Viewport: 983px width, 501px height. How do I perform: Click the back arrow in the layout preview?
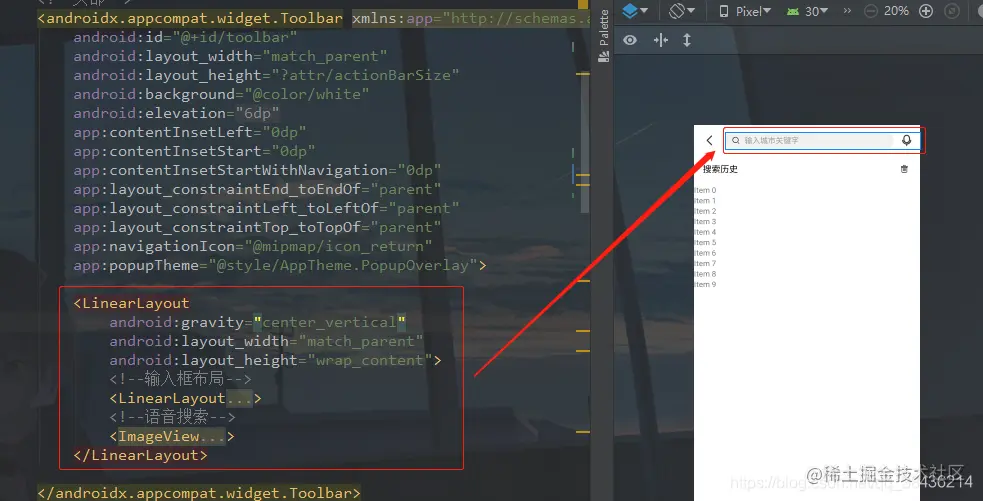coord(709,140)
